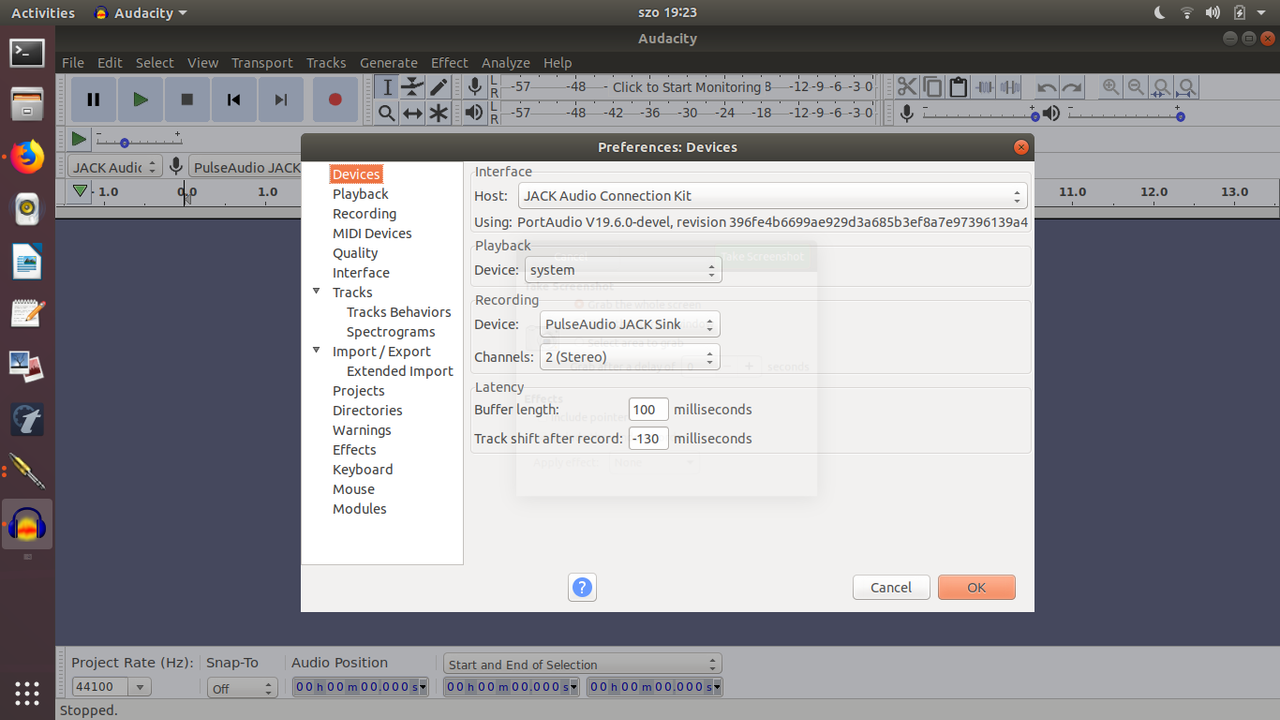The height and width of the screenshot is (720, 1280).
Task: Click the Undo arrow icon
Action: [1046, 87]
